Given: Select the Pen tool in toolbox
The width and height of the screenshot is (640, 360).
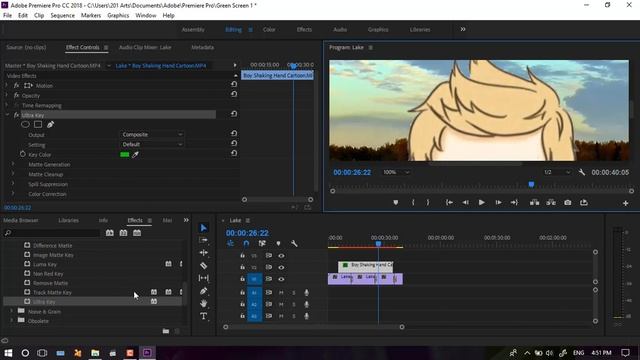Looking at the screenshot, I should (x=203, y=291).
